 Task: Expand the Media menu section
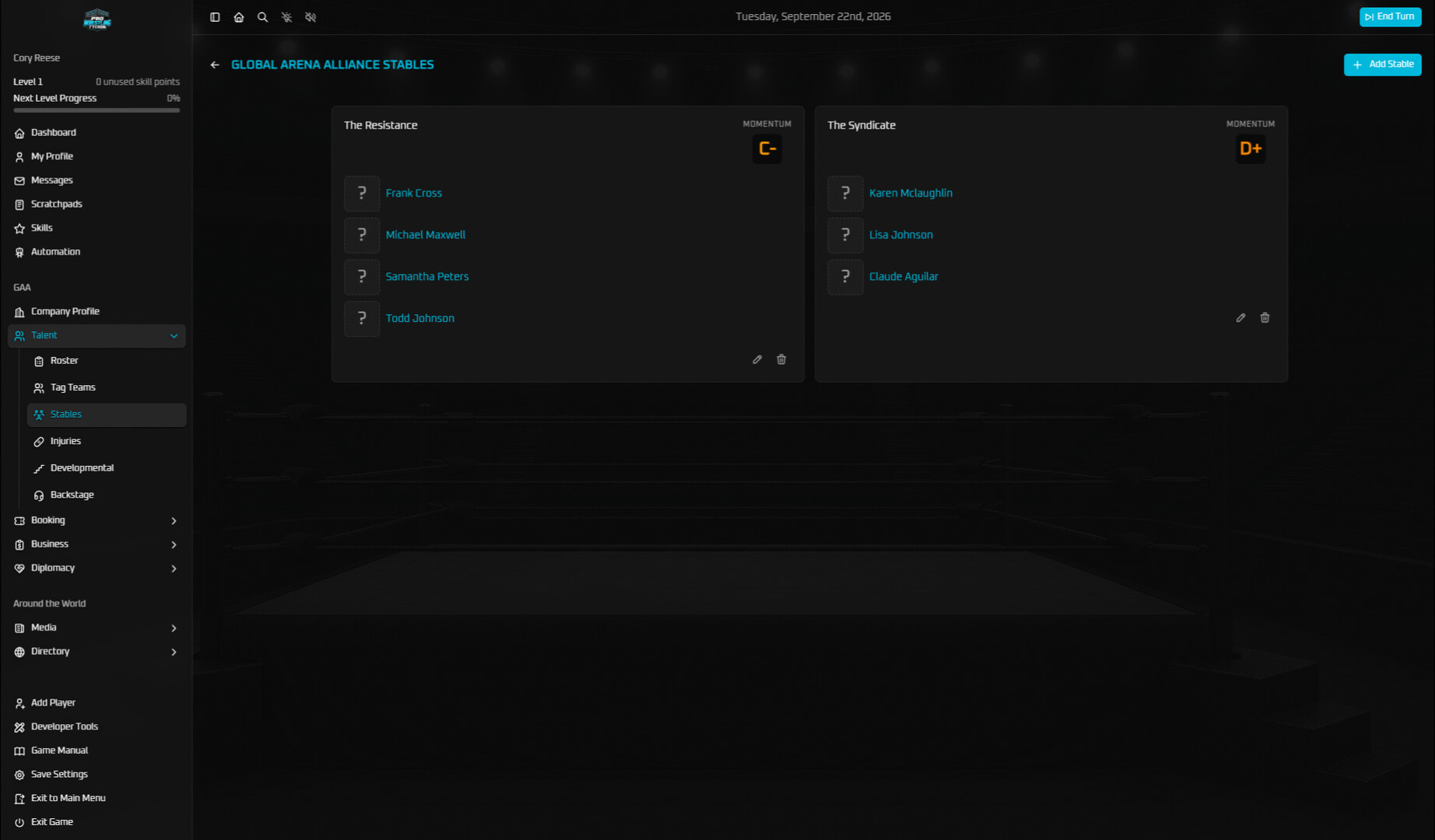click(x=96, y=628)
